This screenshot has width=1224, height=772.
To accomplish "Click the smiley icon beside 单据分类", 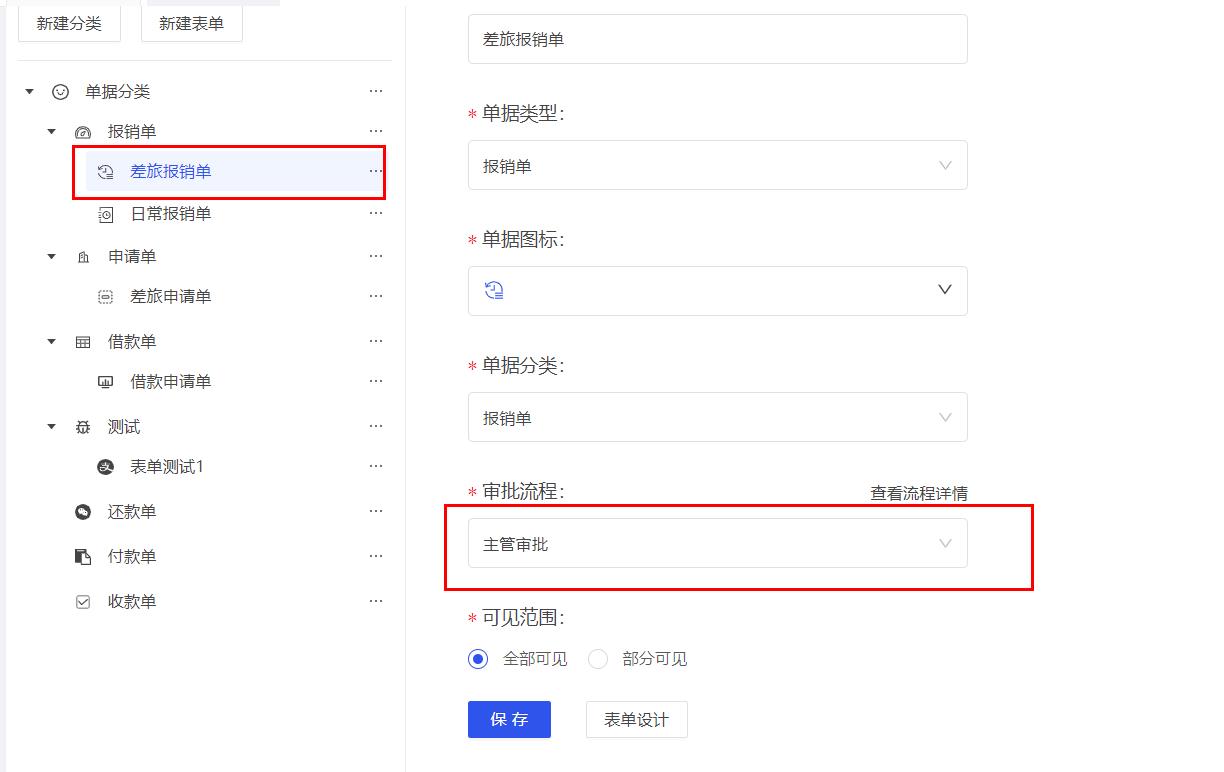I will pyautogui.click(x=61, y=91).
